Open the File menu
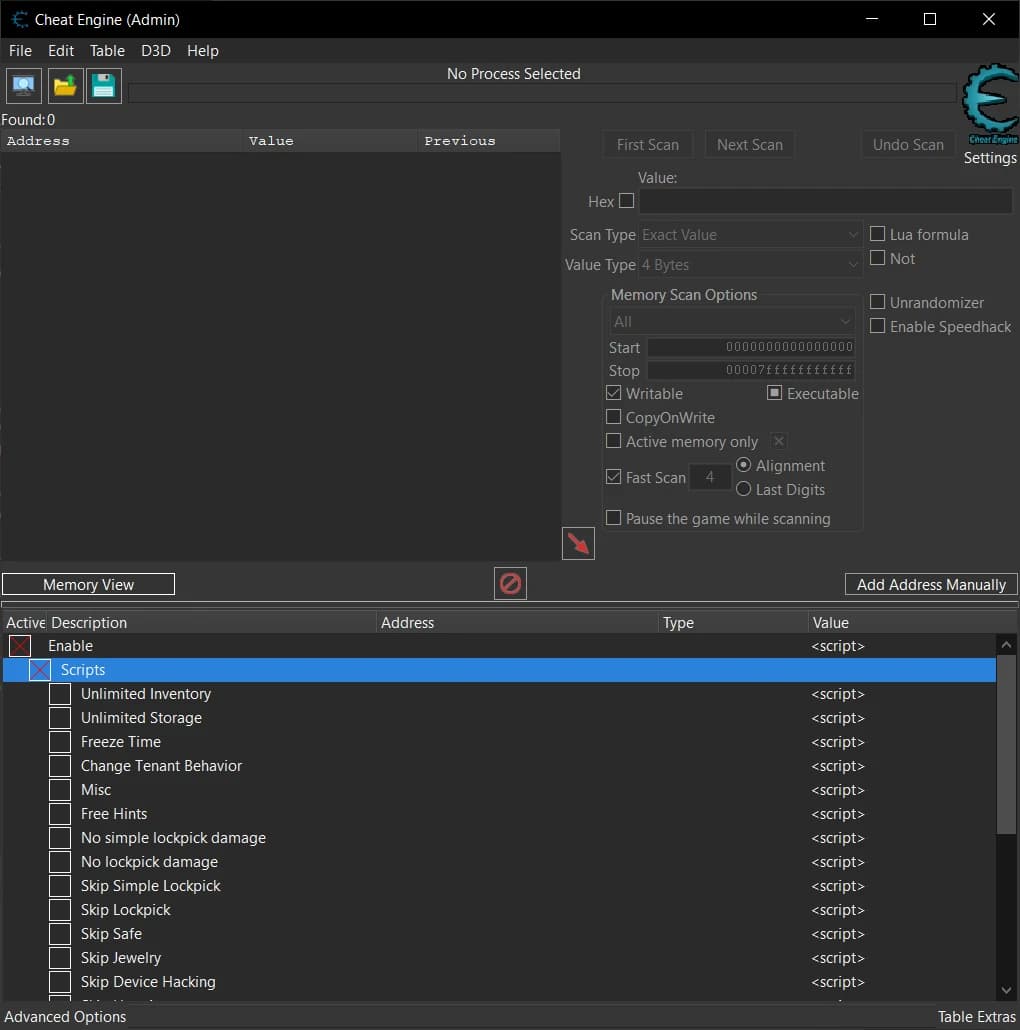 (20, 51)
